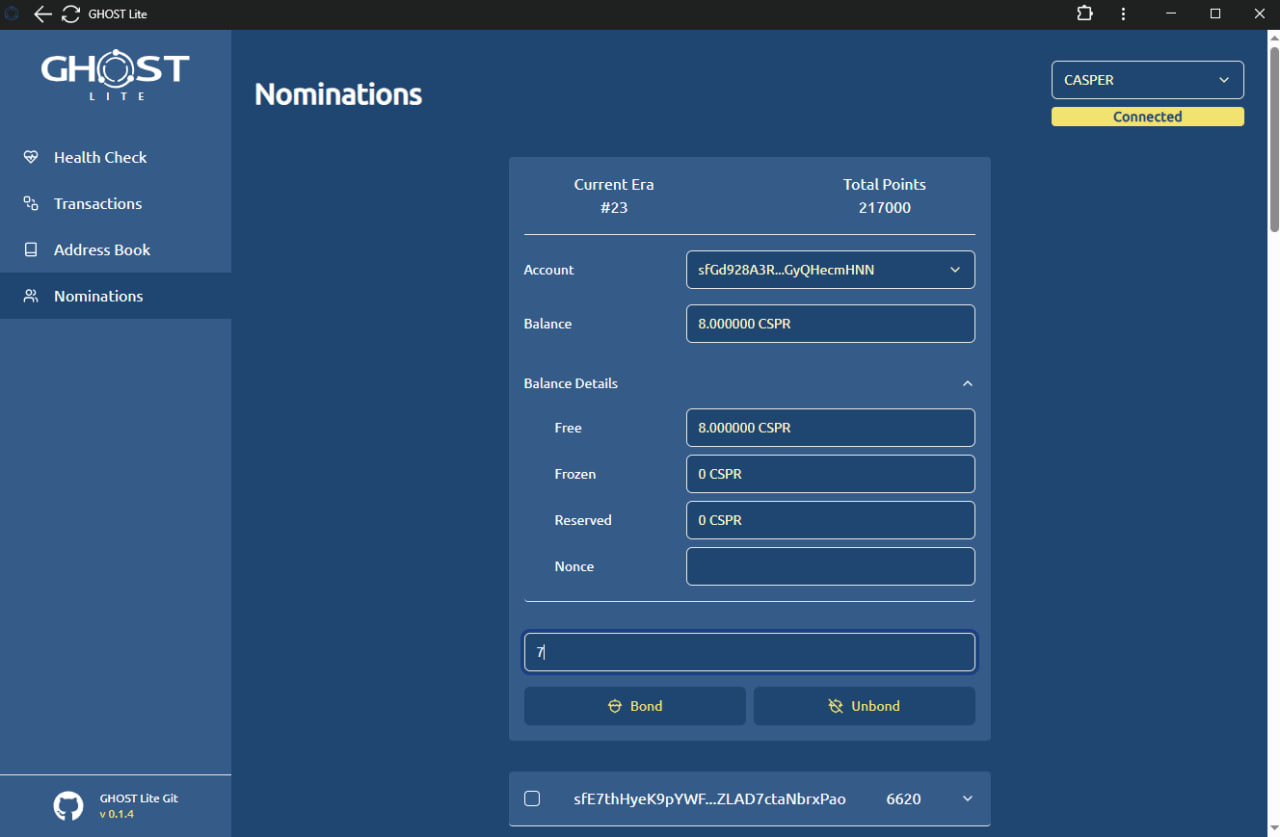This screenshot has height=837, width=1280.
Task: Click the GitHub octocat icon
Action: tap(68, 806)
